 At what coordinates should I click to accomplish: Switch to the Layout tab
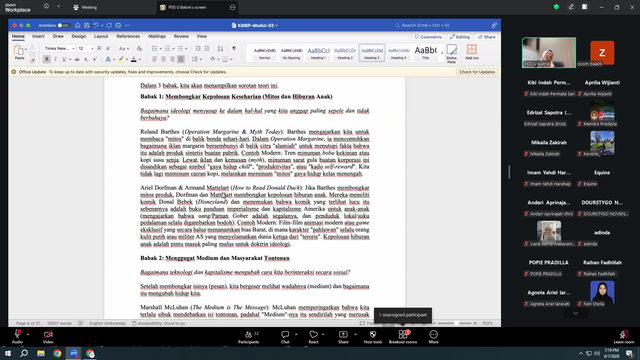click(101, 36)
